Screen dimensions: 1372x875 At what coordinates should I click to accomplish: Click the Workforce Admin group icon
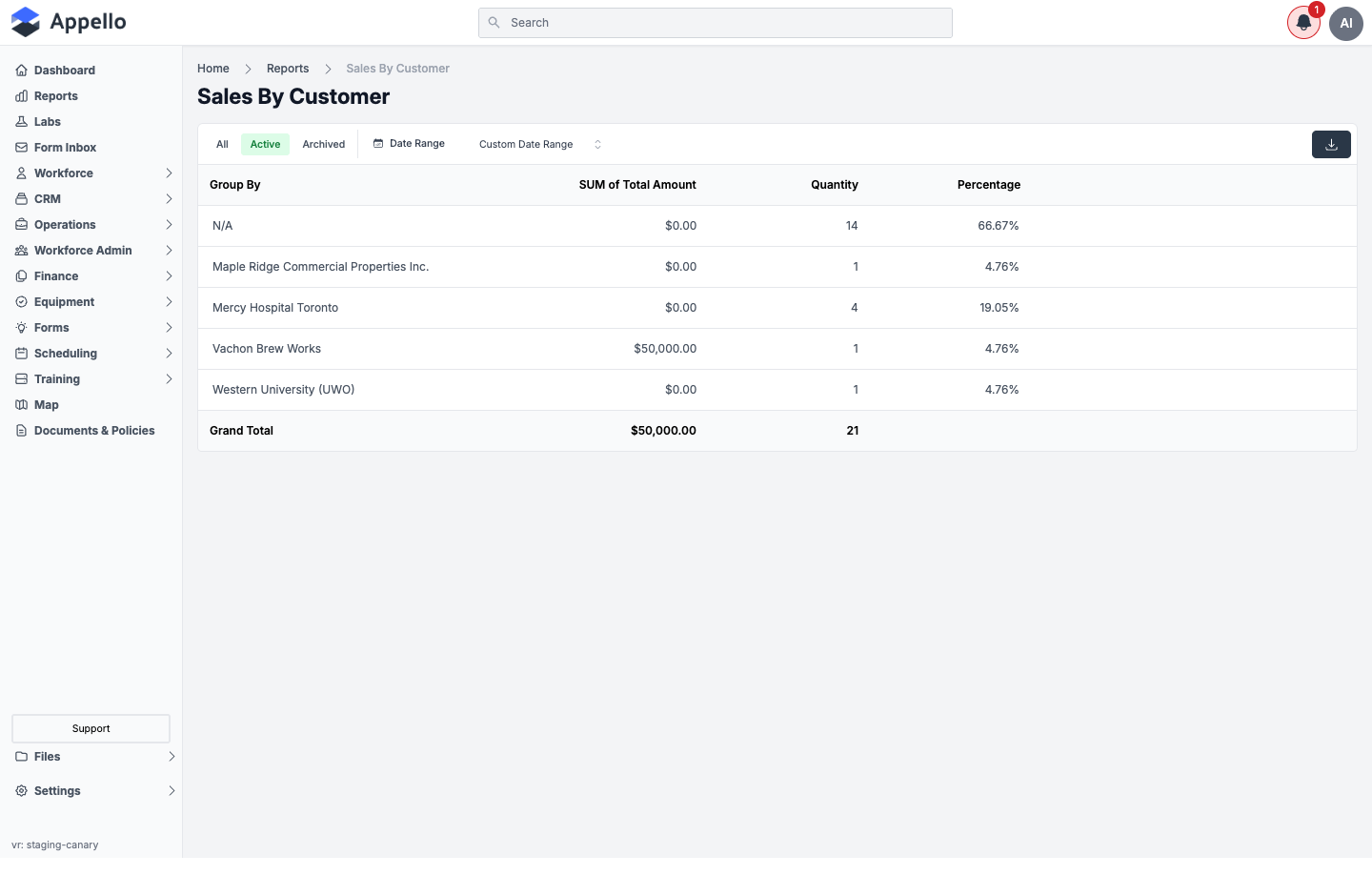[x=21, y=251]
